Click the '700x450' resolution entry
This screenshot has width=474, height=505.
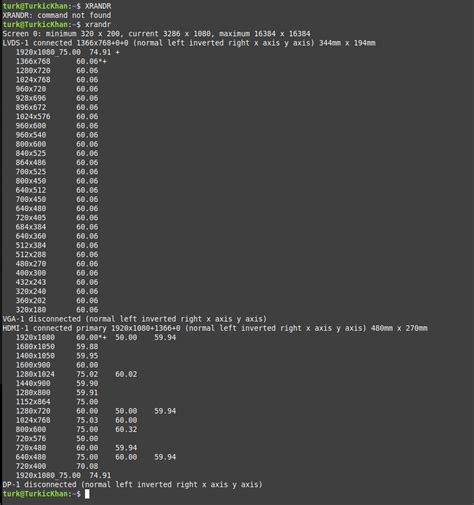[x=31, y=199]
